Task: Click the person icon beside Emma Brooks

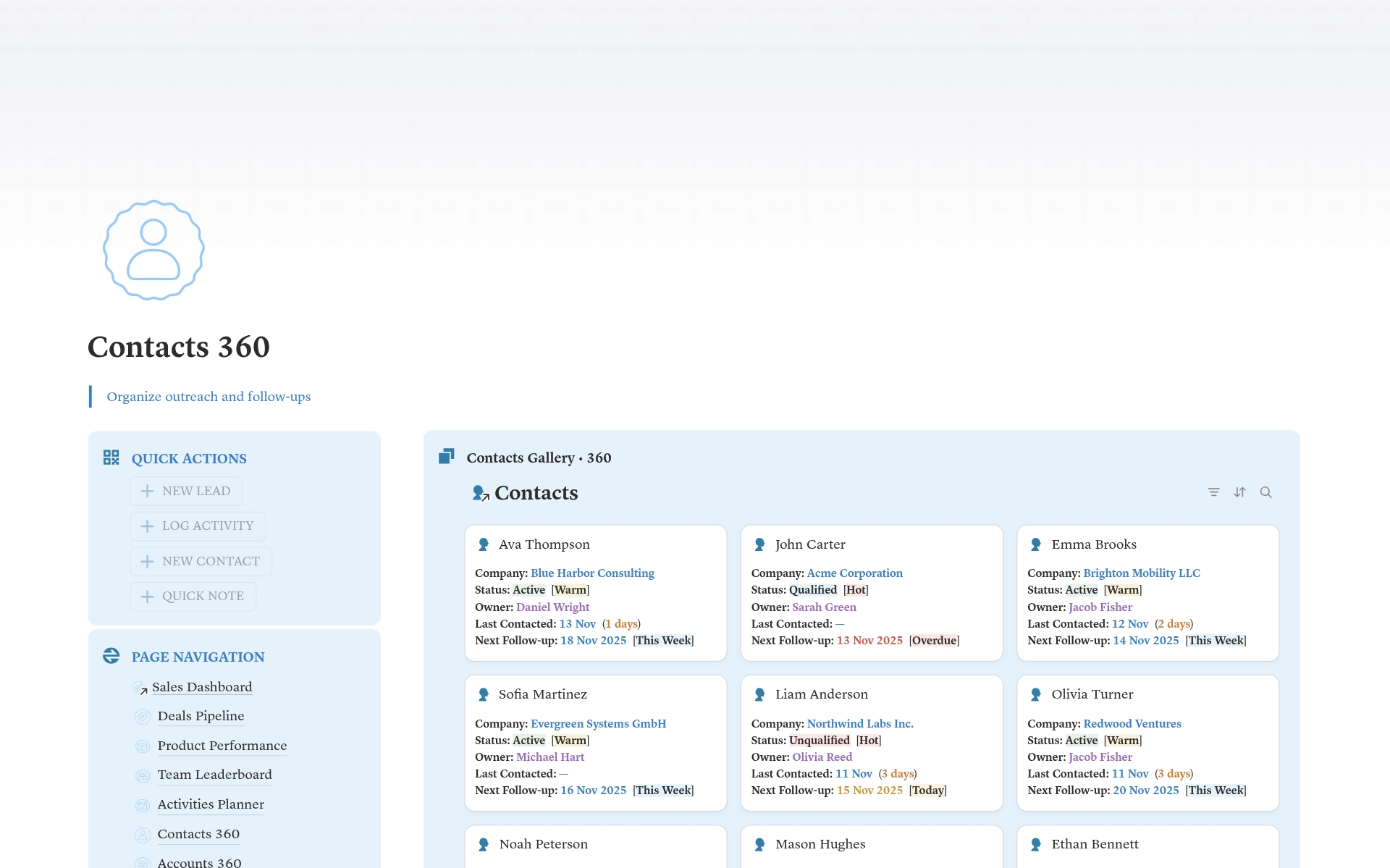Action: point(1036,544)
